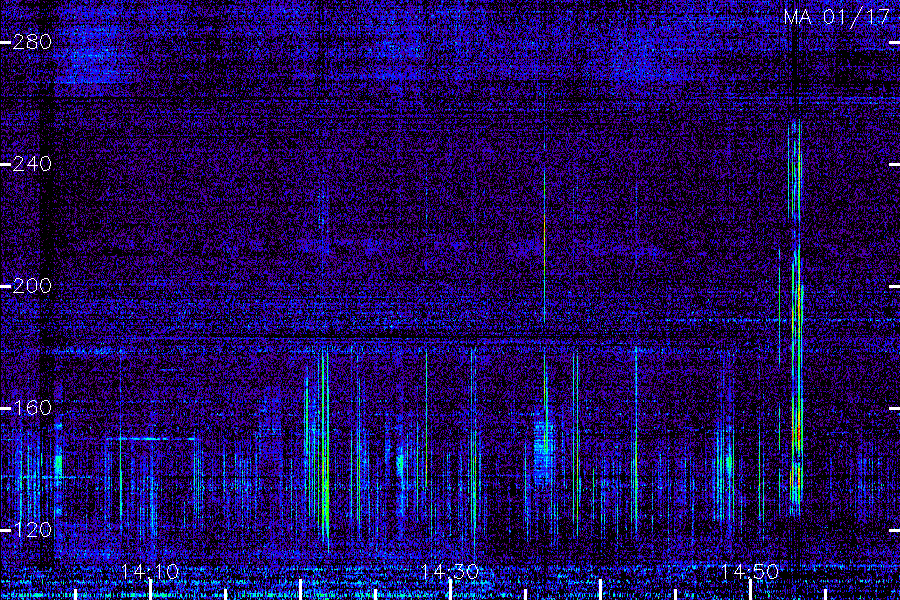Click the 14:50 time label
Image resolution: width=900 pixels, height=600 pixels.
750,572
